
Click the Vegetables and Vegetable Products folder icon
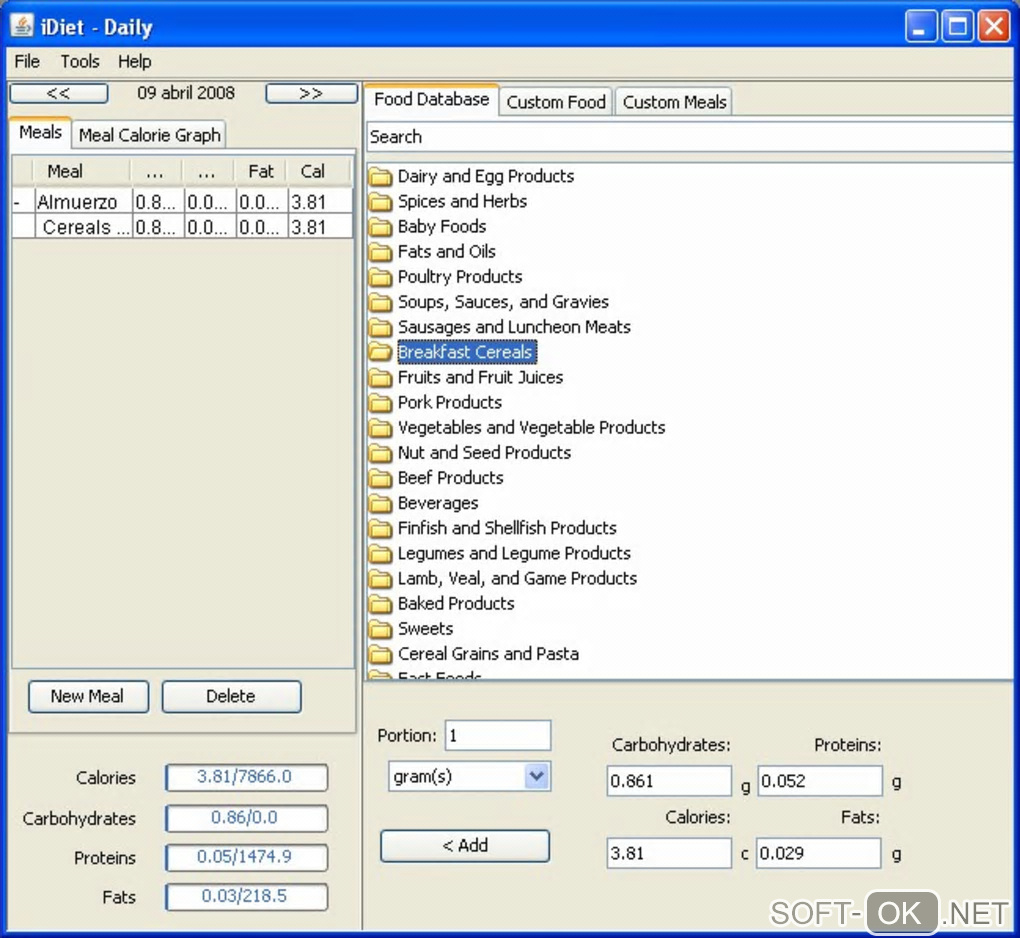pos(381,428)
